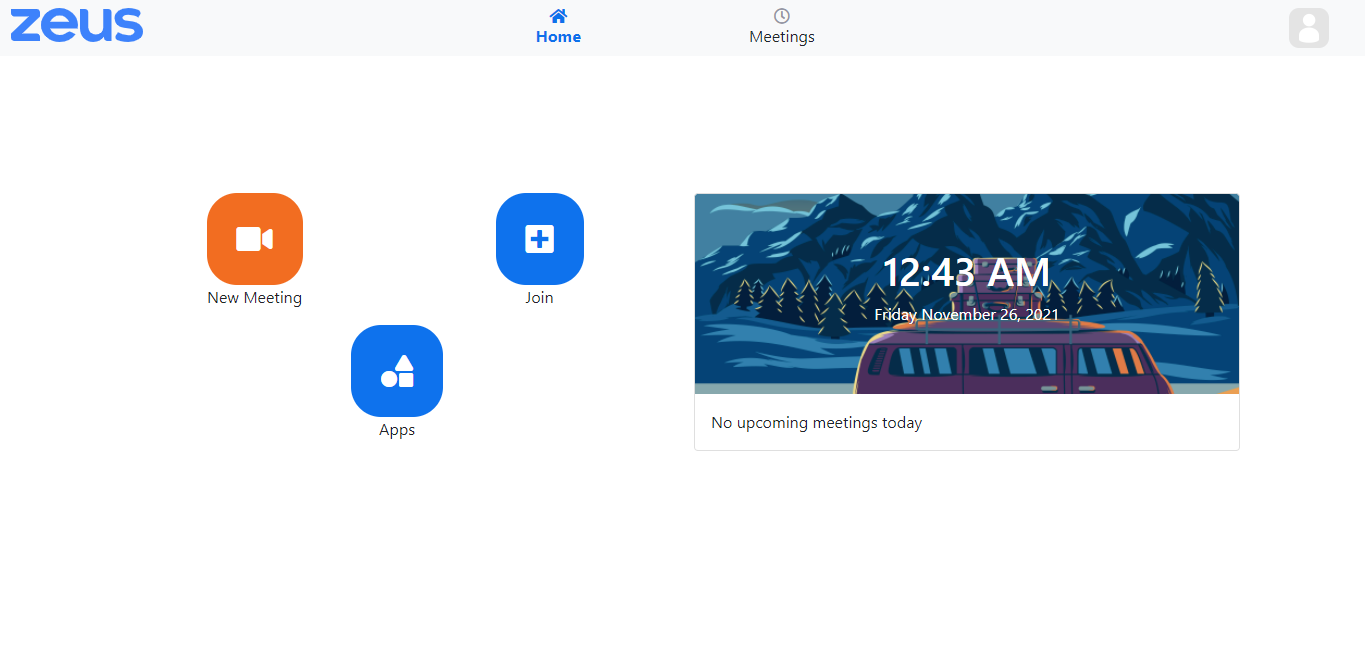Click the 12:43 AM clock text

(966, 273)
